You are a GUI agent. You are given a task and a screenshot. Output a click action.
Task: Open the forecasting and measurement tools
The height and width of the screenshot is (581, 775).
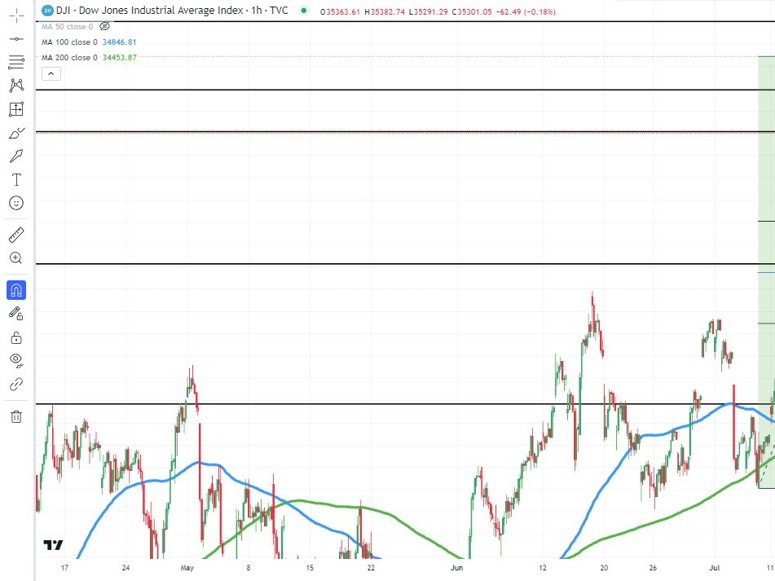pyautogui.click(x=16, y=109)
